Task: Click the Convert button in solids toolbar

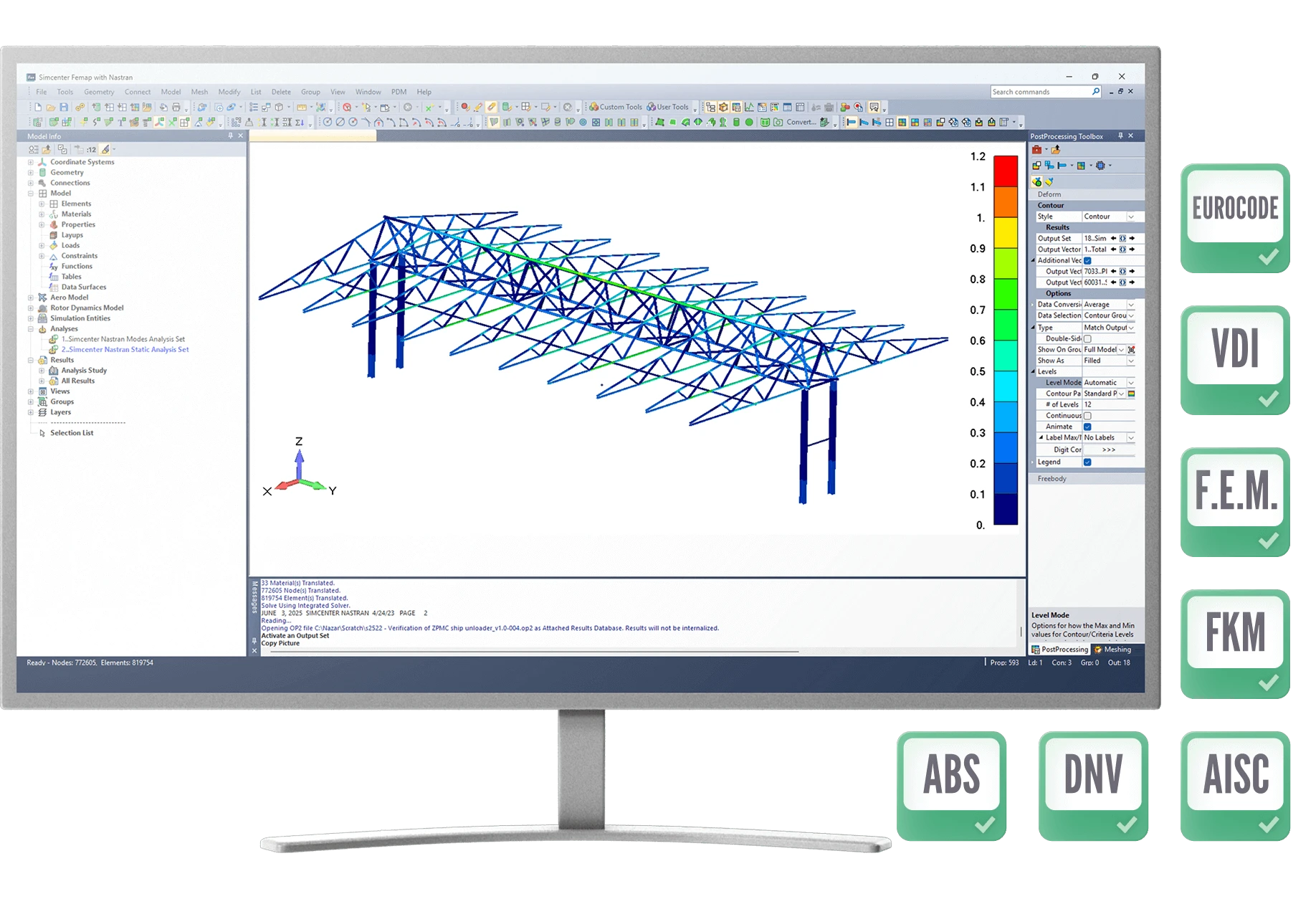Action: 801,122
